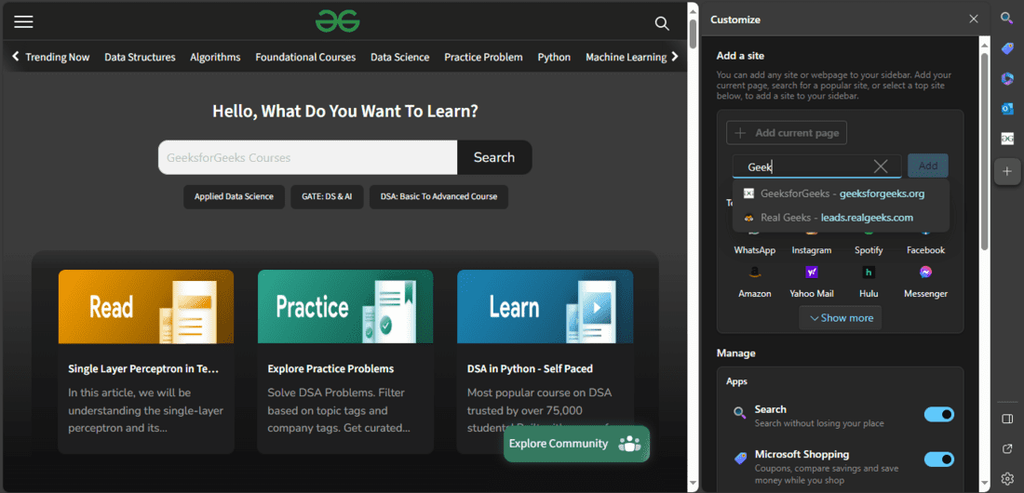Open the Trending Now tab

pos(57,57)
